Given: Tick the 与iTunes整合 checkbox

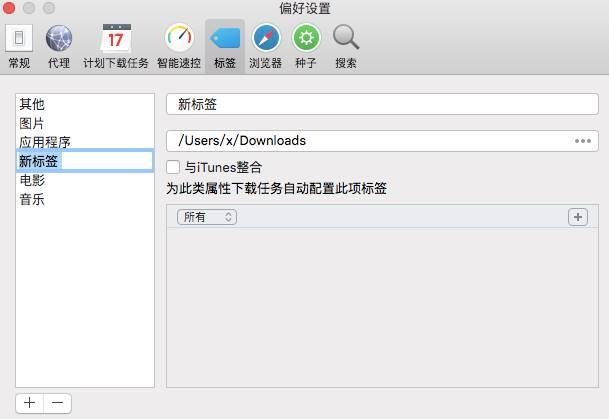Looking at the screenshot, I should (x=173, y=167).
